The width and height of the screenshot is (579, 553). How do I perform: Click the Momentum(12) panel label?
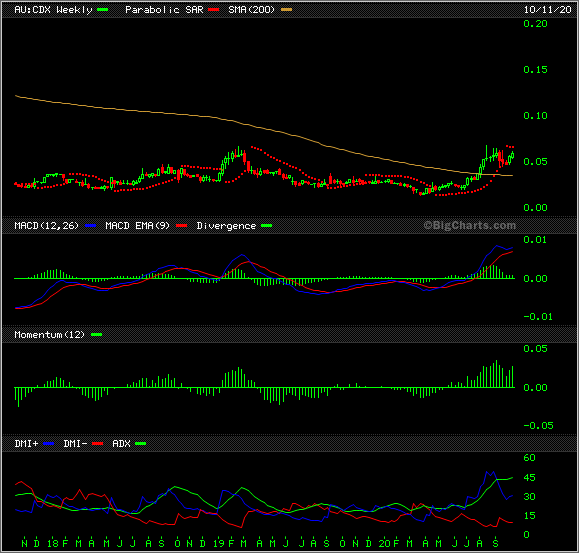click(x=49, y=334)
